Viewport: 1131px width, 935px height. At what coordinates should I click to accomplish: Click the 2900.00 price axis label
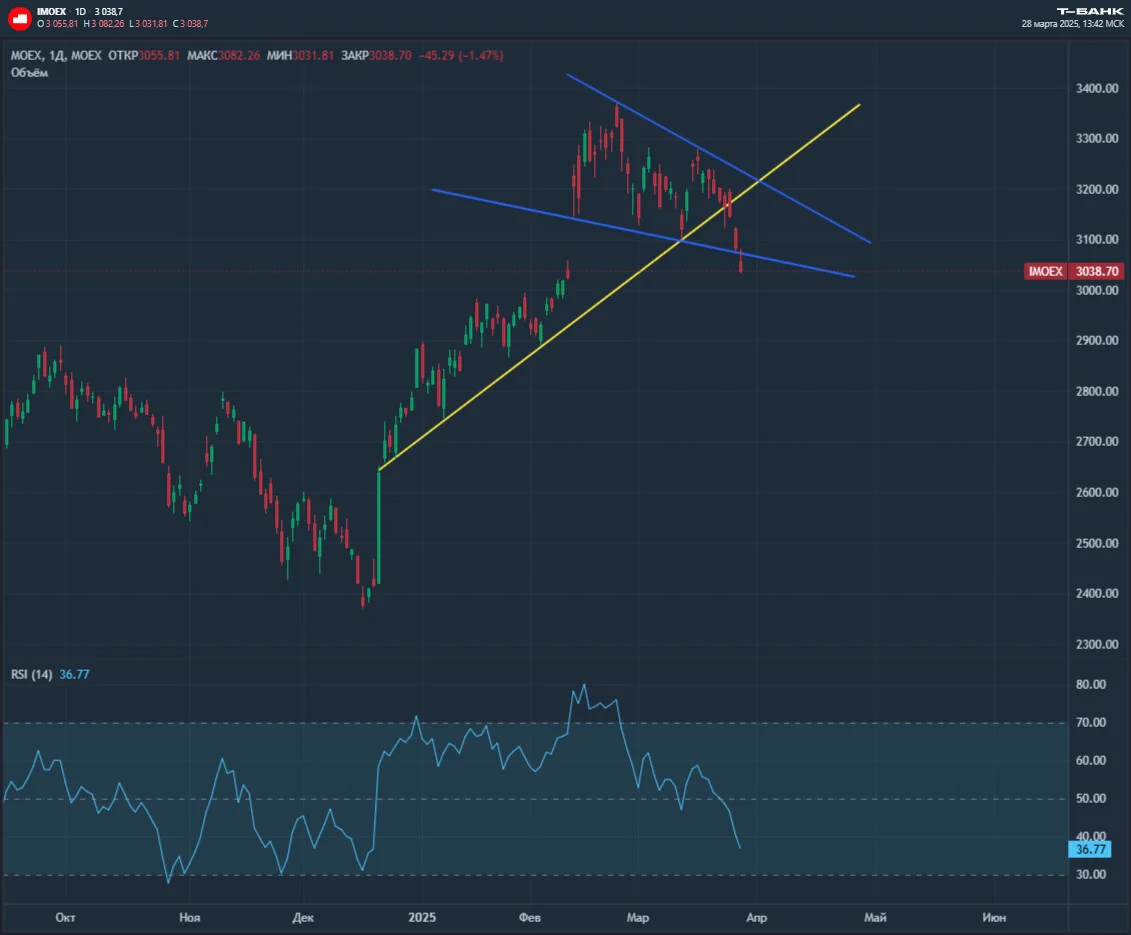(x=1097, y=341)
